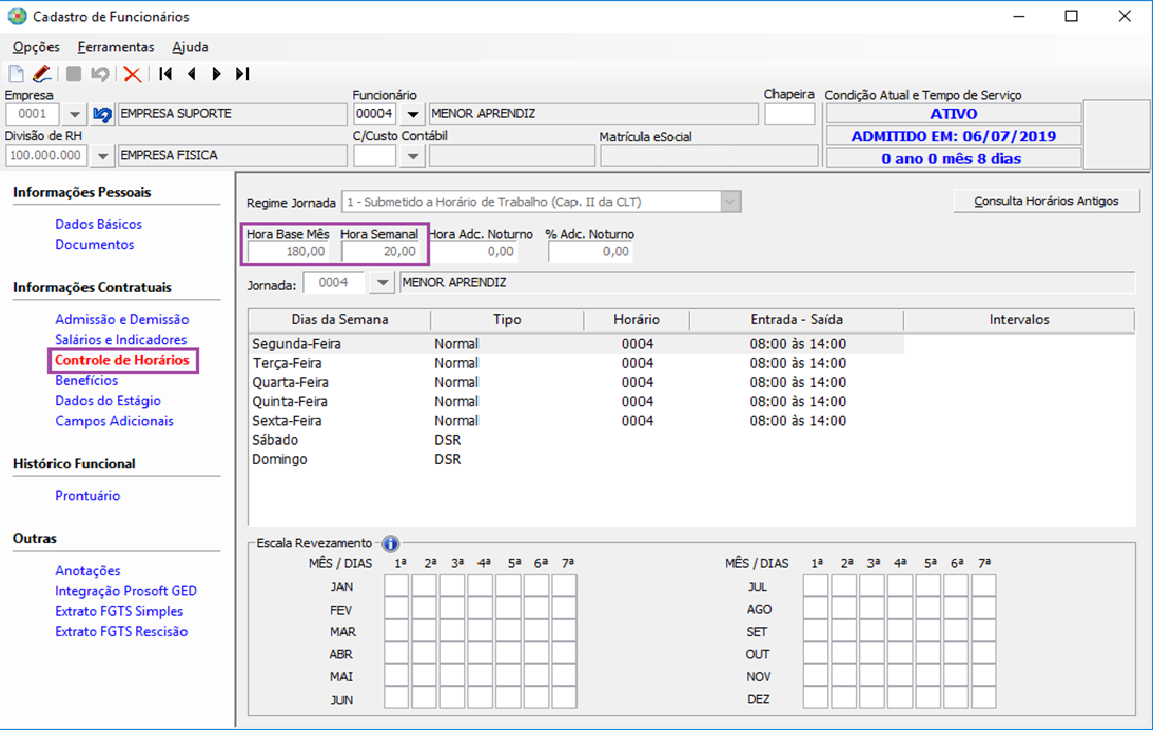The height and width of the screenshot is (730, 1154).
Task: Open the Ajuda menu
Action: point(191,47)
